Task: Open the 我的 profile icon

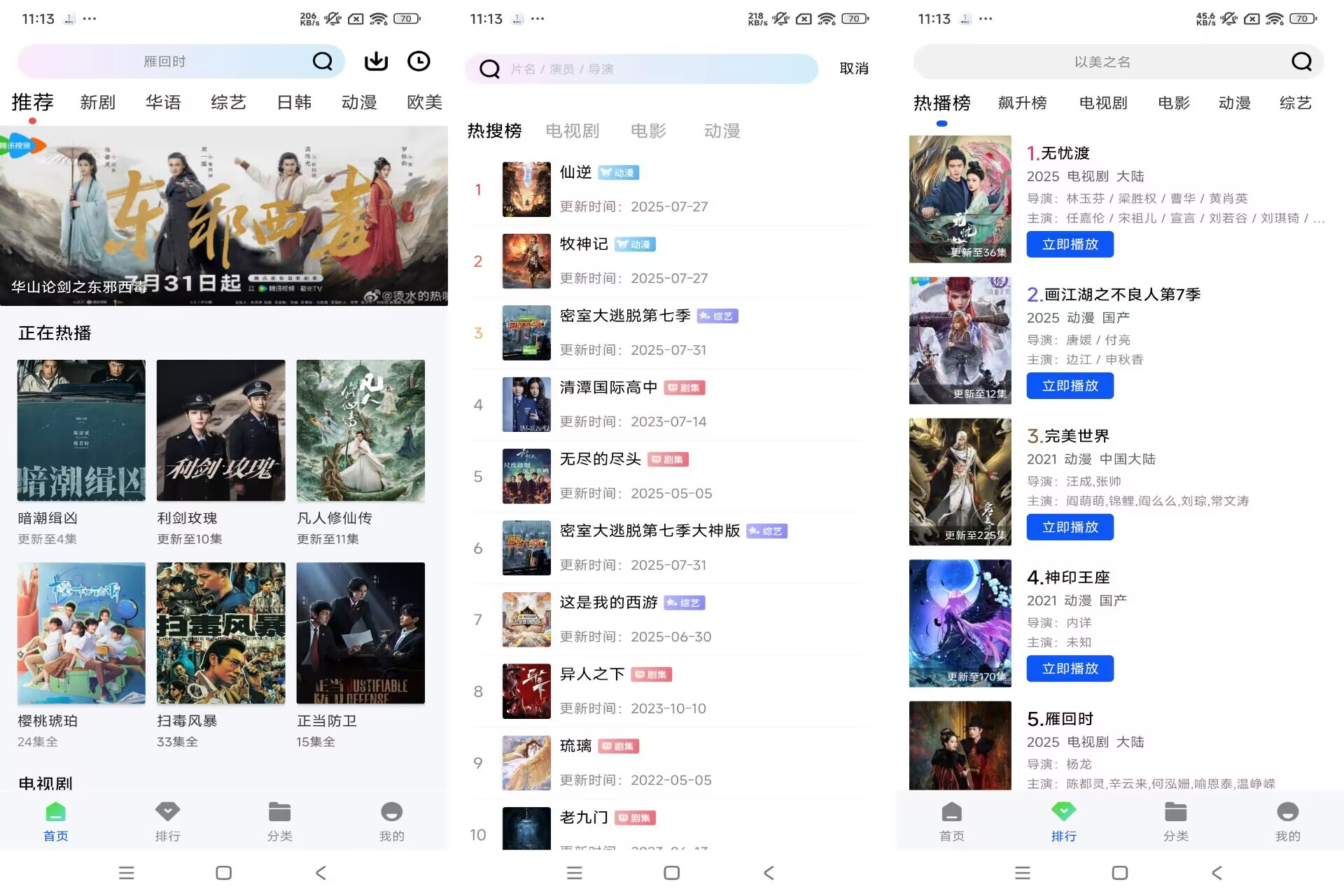Action: coord(391,820)
